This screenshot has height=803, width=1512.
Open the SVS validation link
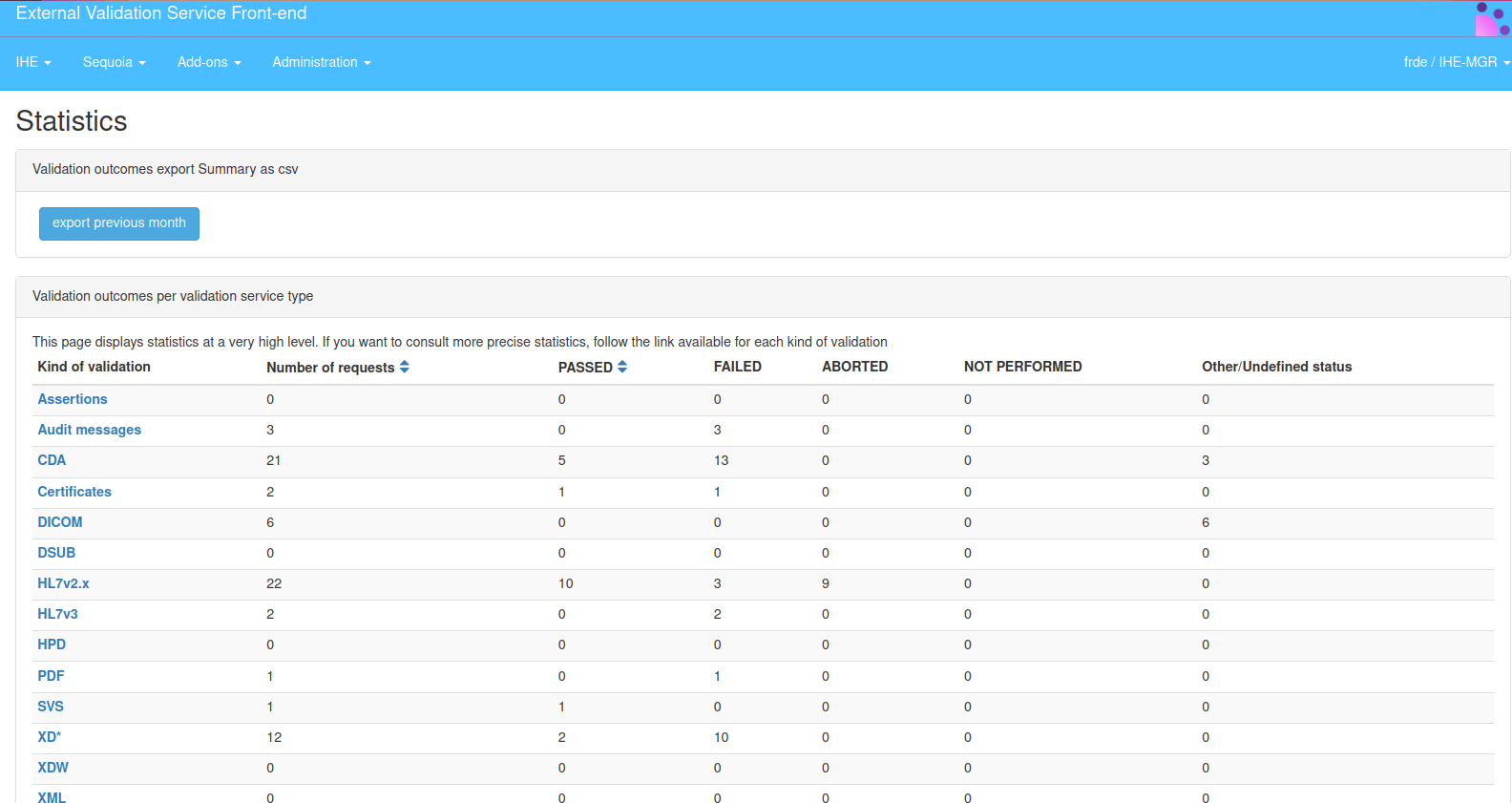pos(51,707)
